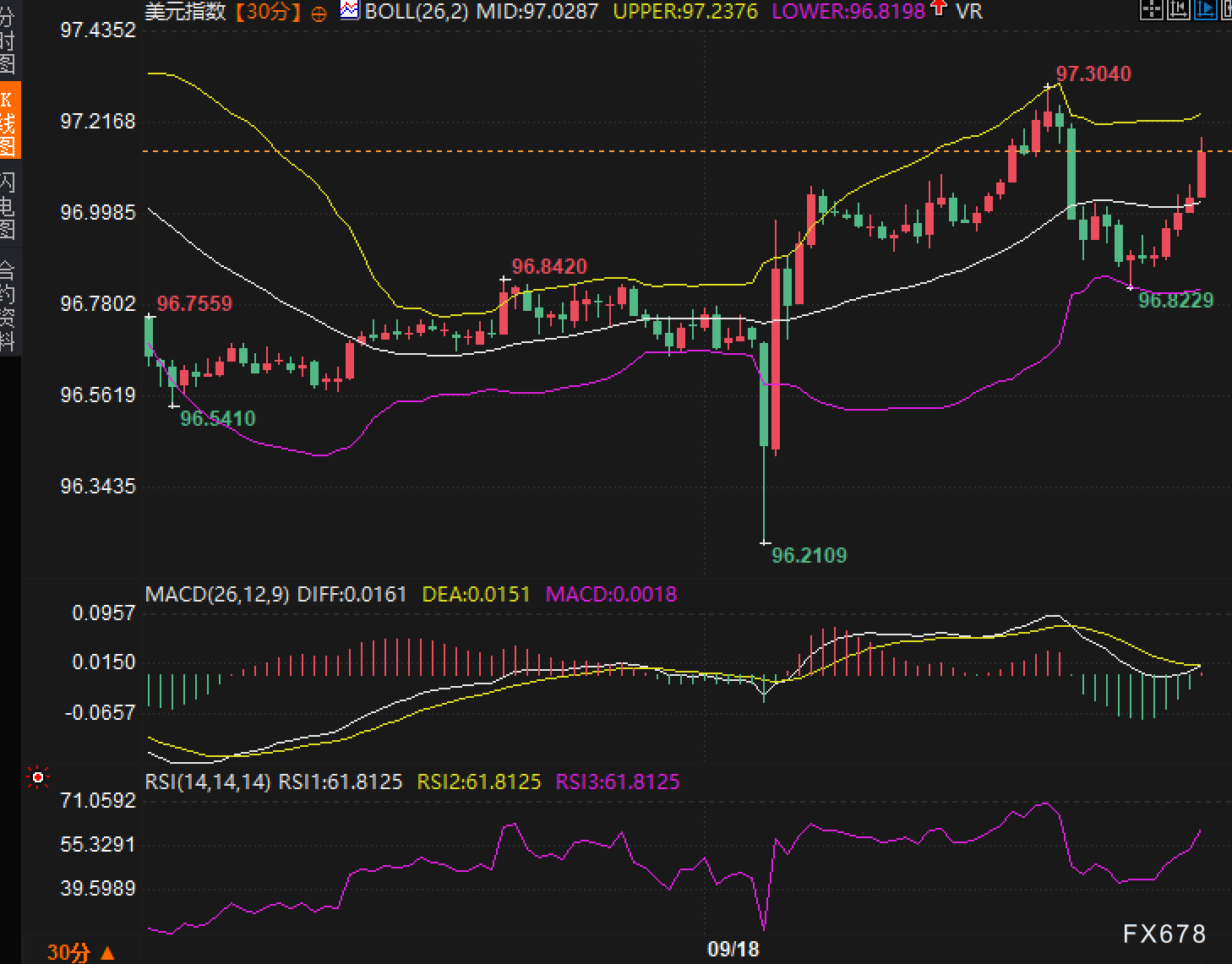The width and height of the screenshot is (1232, 964).
Task: Select the K线图 tab in sidebar
Action: (8, 121)
